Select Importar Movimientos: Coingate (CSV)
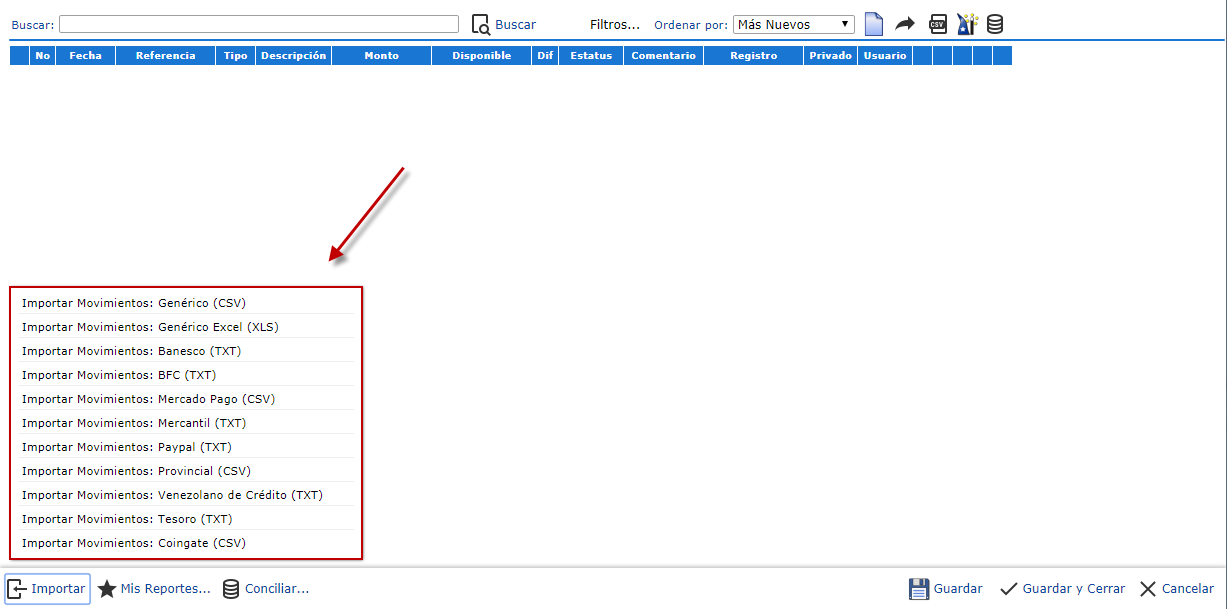 coord(185,542)
